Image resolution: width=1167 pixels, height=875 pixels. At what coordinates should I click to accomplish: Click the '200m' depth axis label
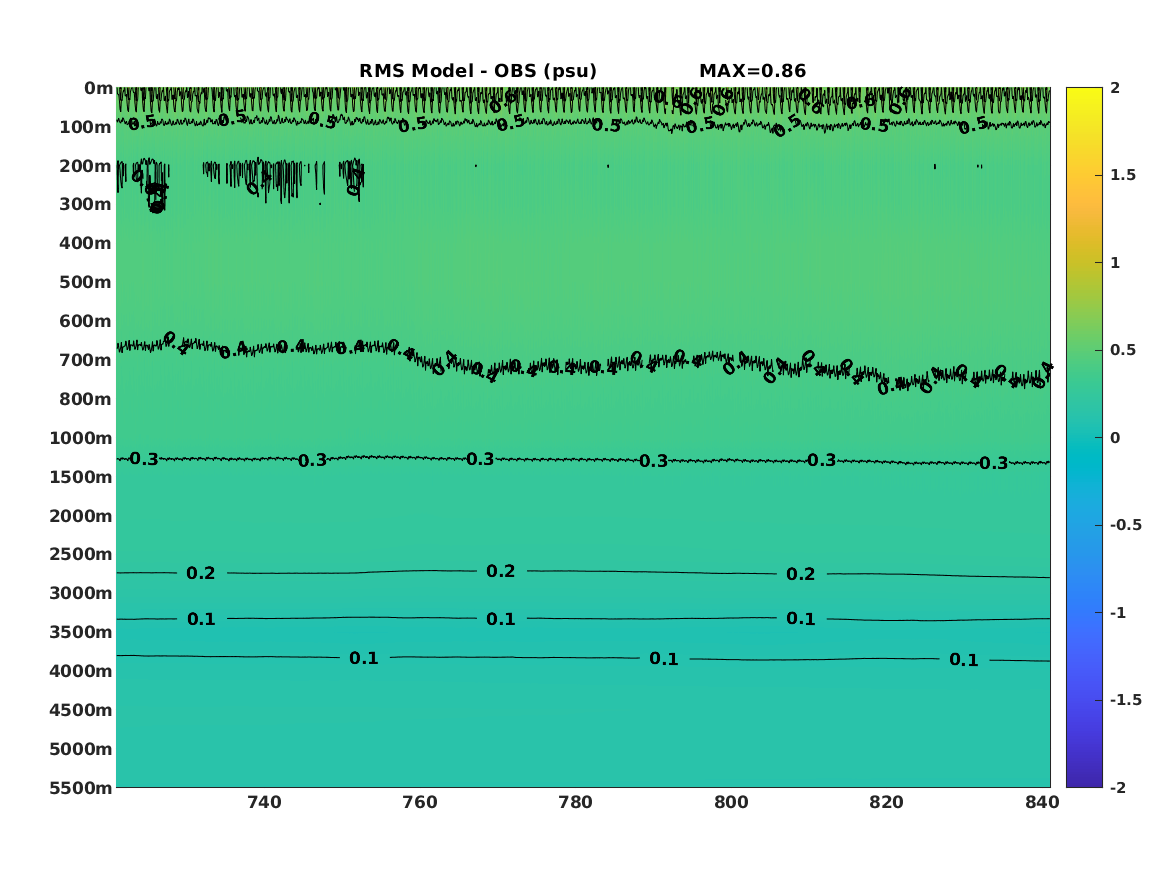point(86,166)
